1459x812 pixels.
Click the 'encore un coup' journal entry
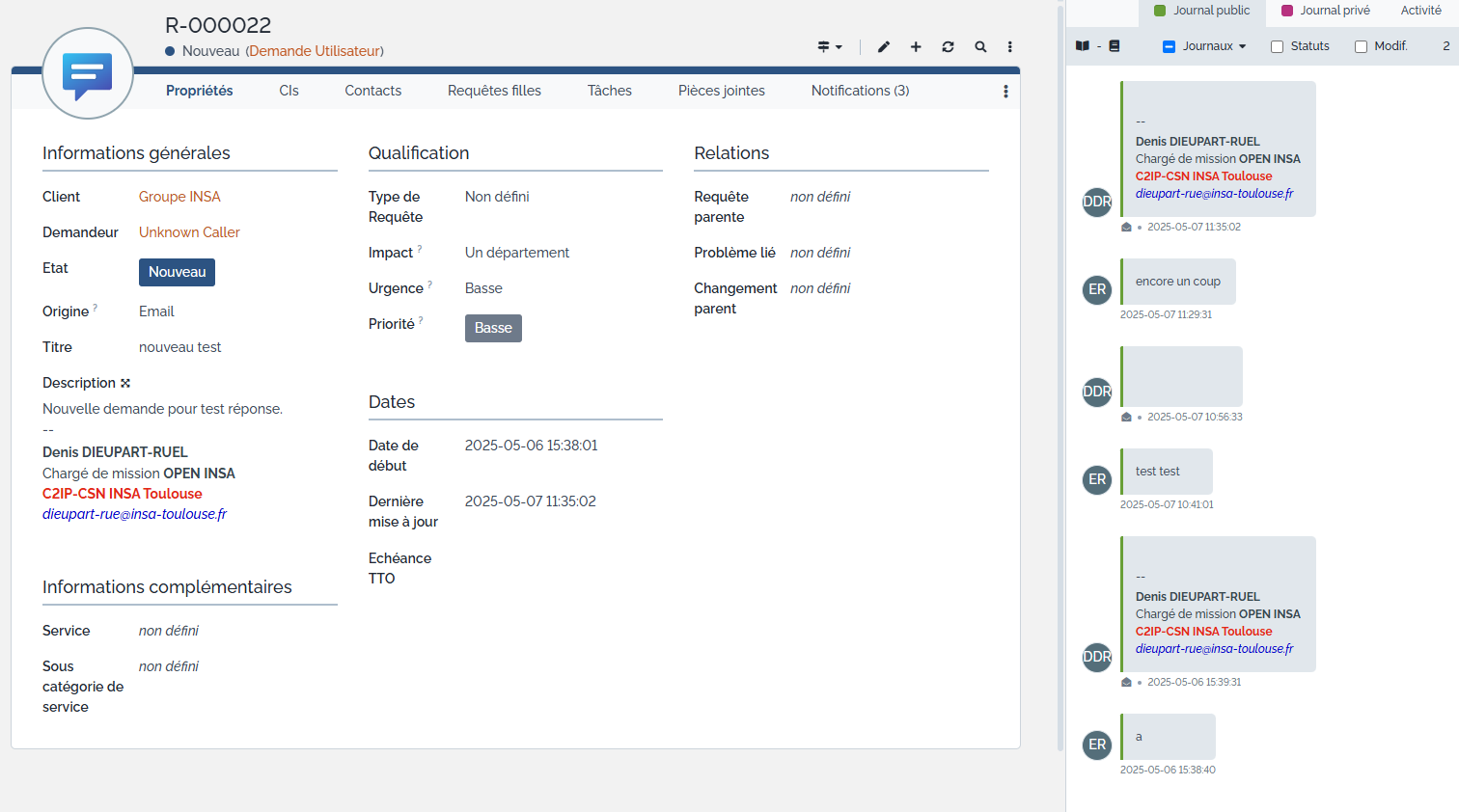[1177, 282]
